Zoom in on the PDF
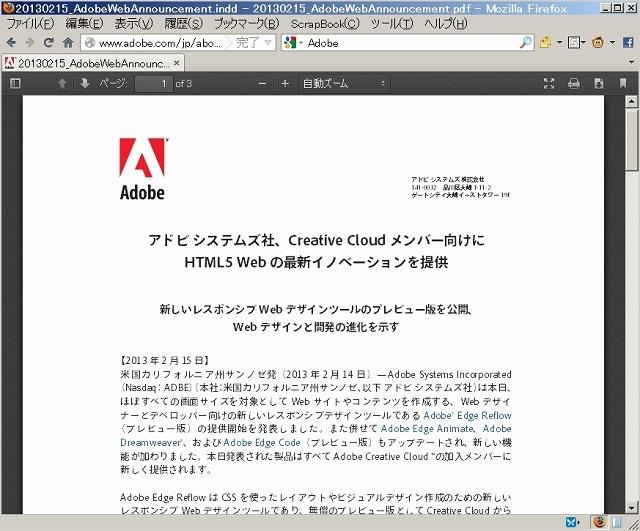 [285, 84]
